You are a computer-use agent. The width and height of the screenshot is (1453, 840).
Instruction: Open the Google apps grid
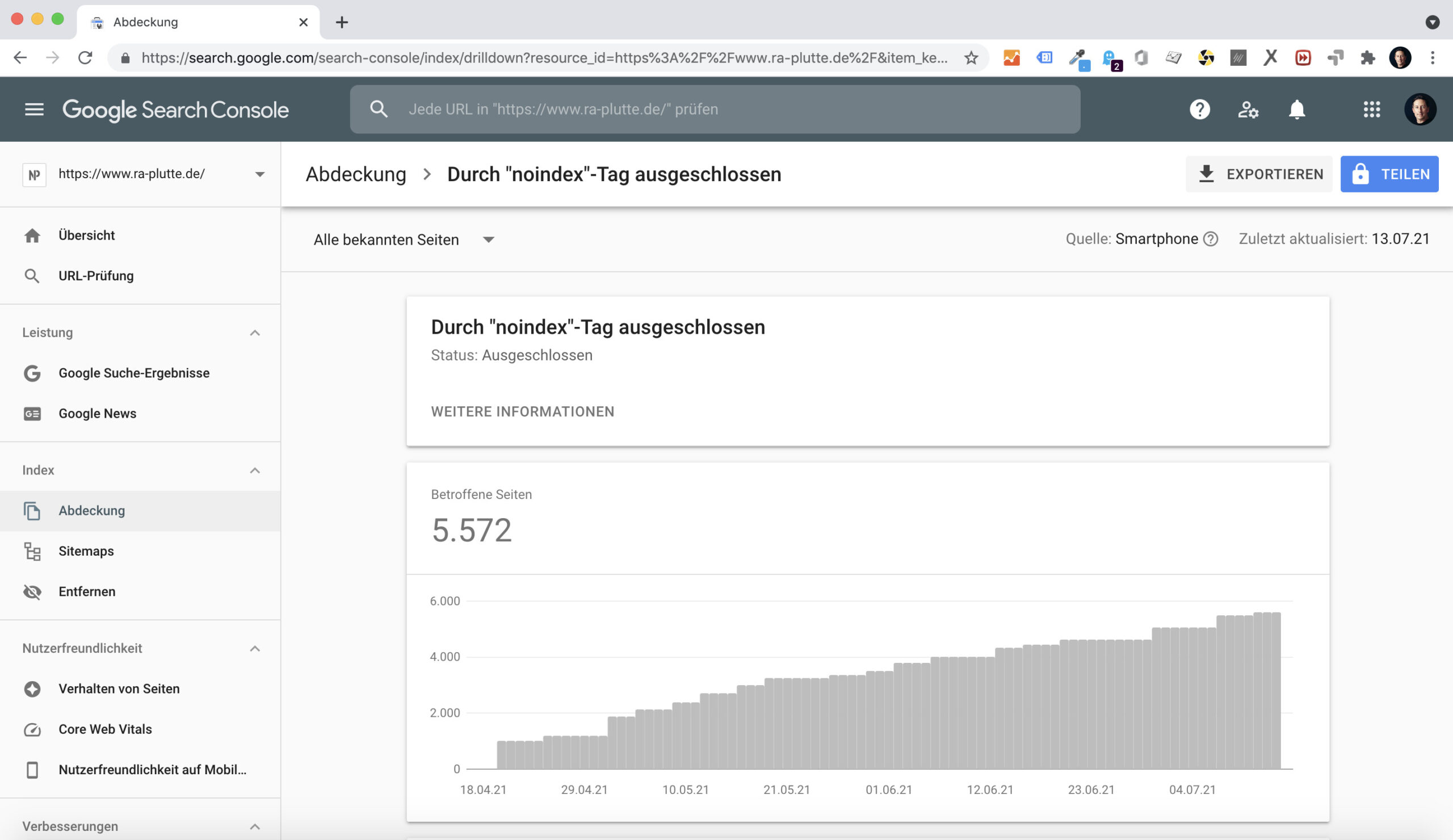coord(1371,109)
